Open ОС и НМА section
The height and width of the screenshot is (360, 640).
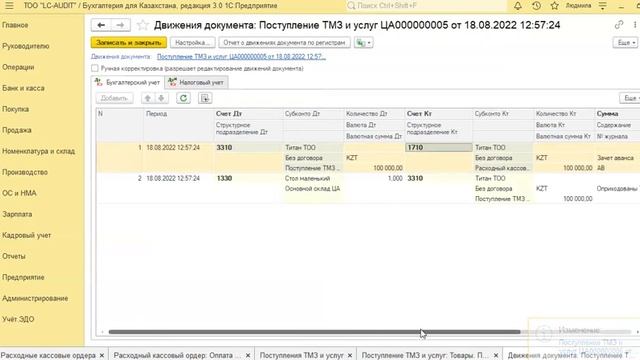(19, 193)
